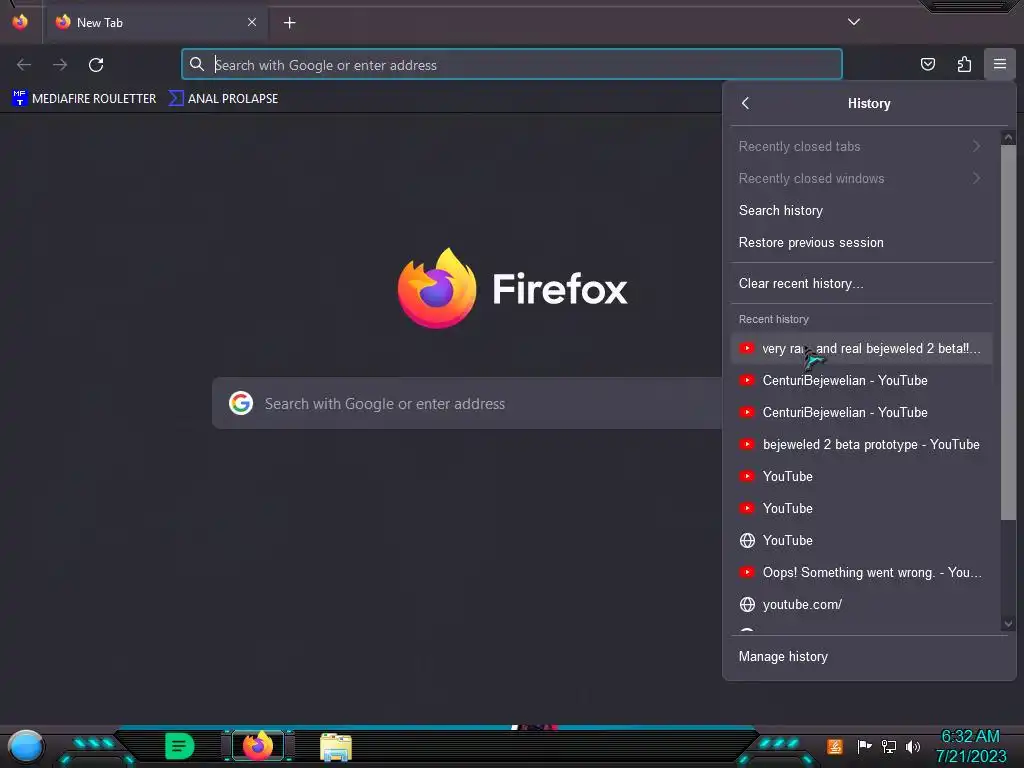Click the homepage Google search box

click(x=467, y=404)
